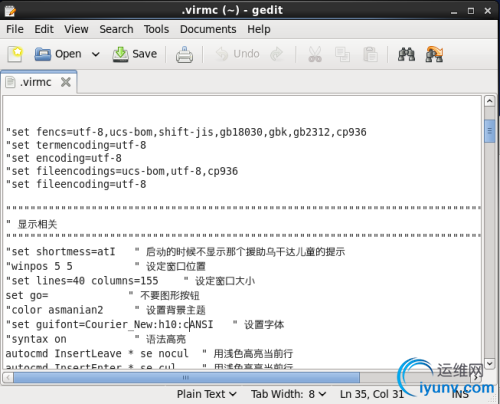
Task: Click the 'set guifont=Courier_New' text
Action: coord(109,325)
